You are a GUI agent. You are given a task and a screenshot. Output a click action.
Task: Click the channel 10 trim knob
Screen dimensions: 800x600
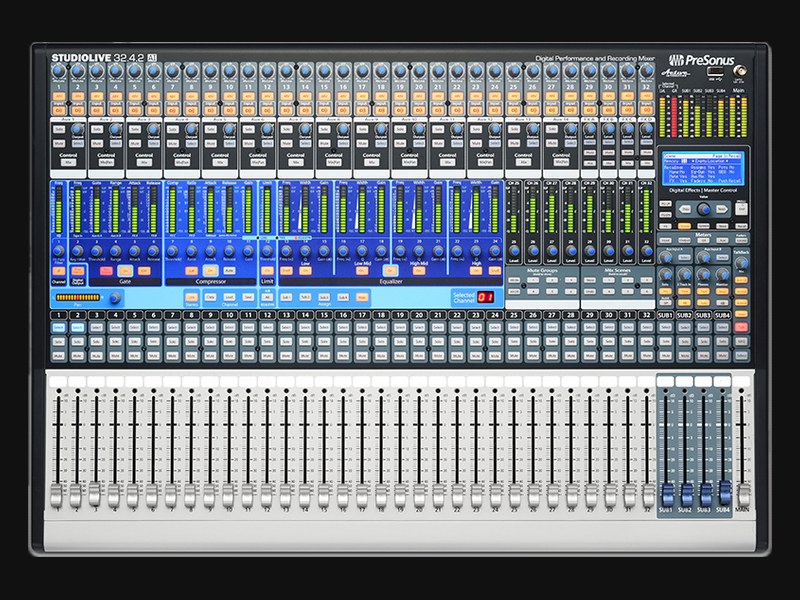pyautogui.click(x=229, y=70)
